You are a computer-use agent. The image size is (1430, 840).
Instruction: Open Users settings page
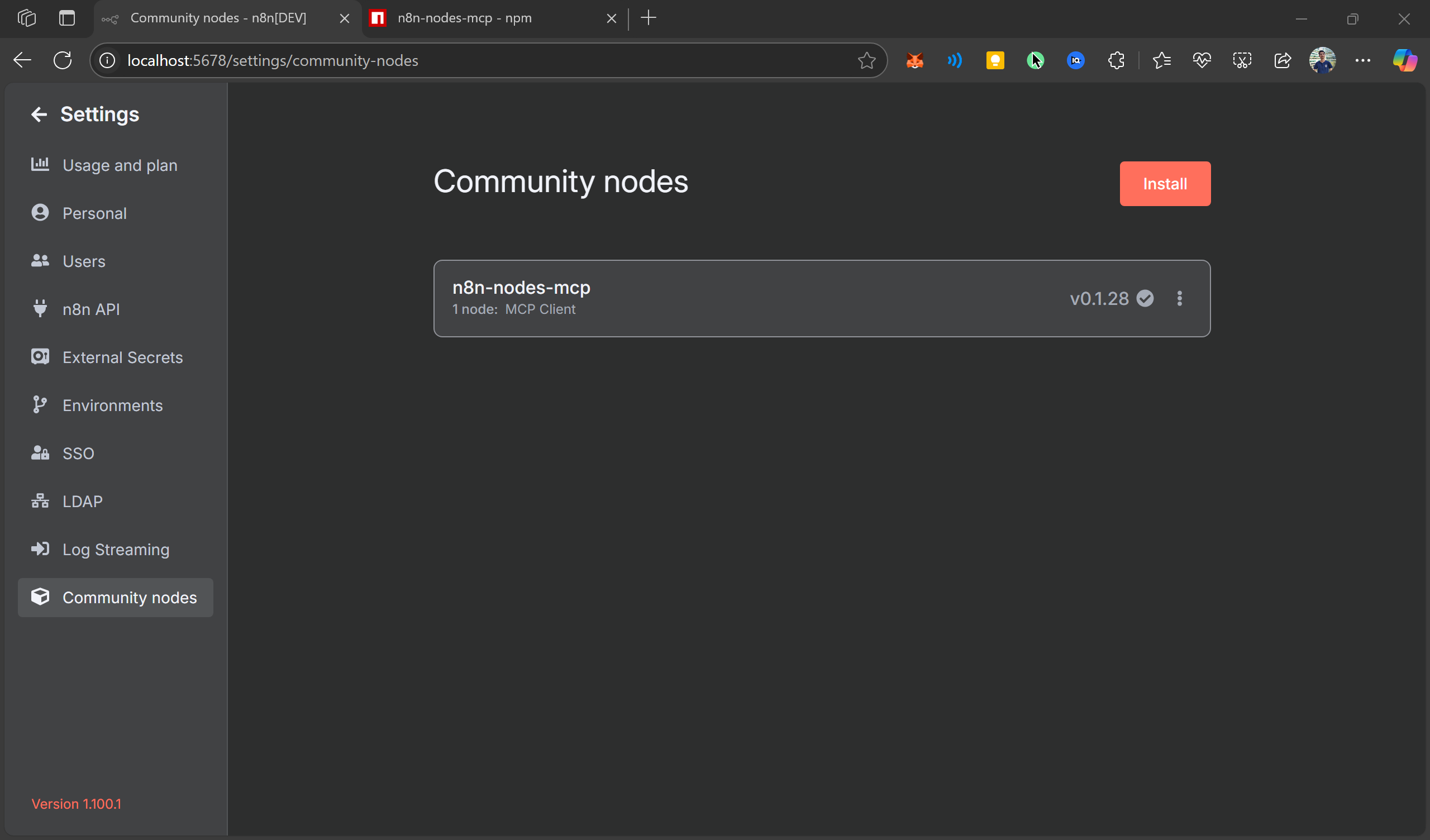click(115, 261)
